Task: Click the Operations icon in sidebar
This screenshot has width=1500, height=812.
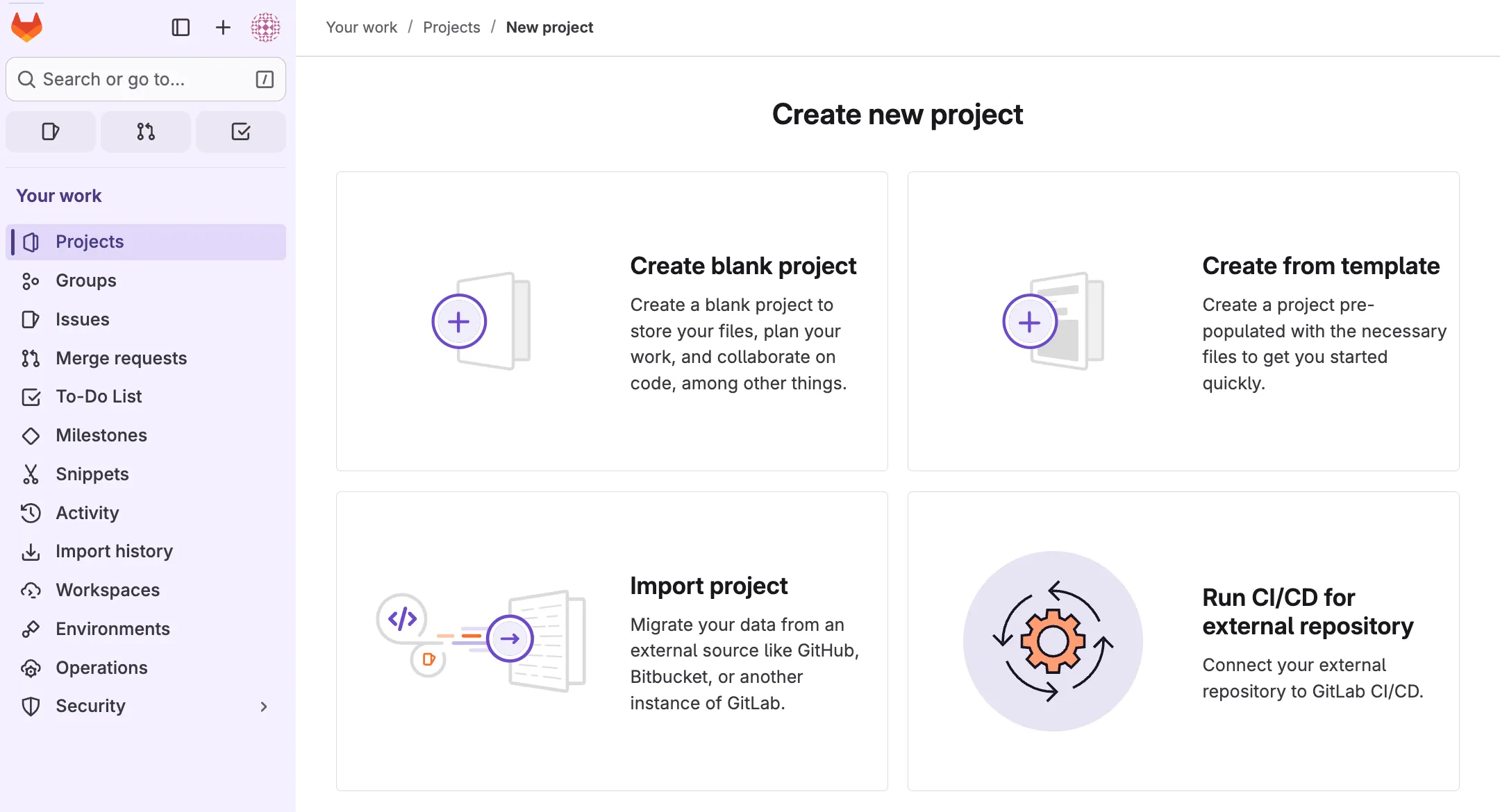Action: 31,668
